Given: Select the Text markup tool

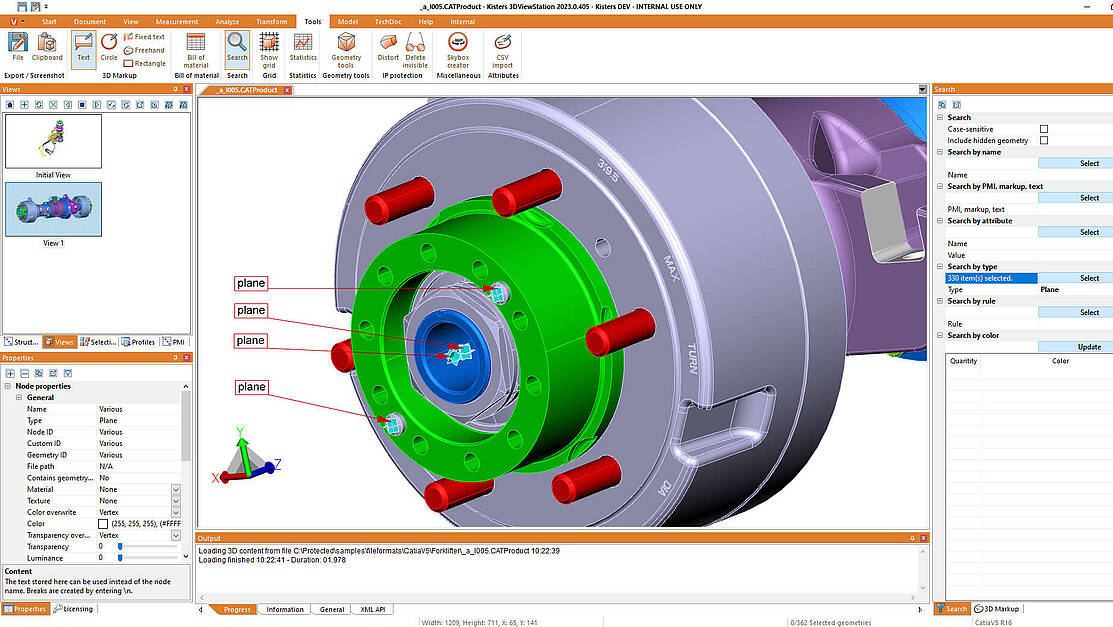Looking at the screenshot, I should 83,46.
